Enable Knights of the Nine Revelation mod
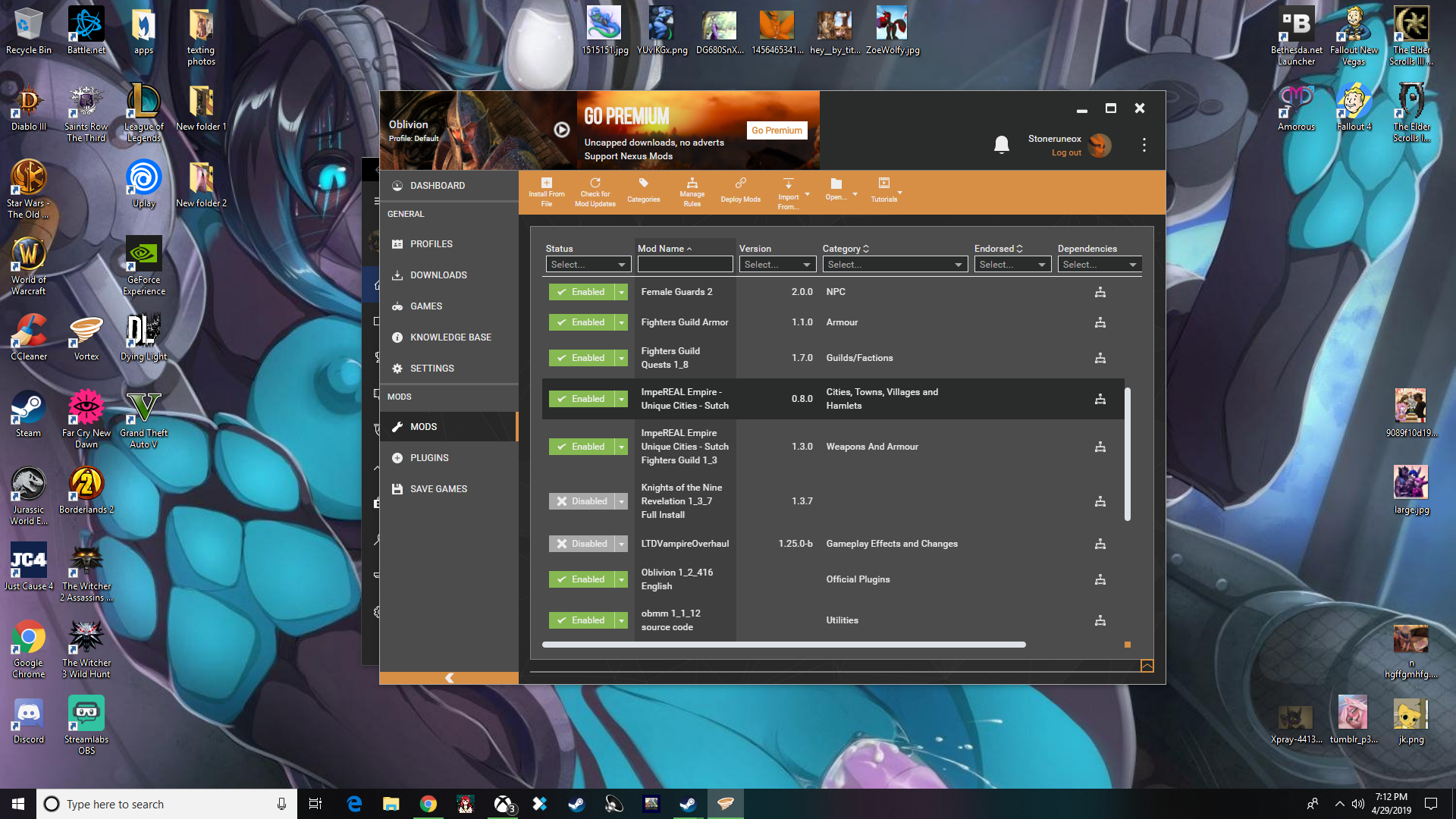Screen dimensions: 1456x819 (582, 501)
